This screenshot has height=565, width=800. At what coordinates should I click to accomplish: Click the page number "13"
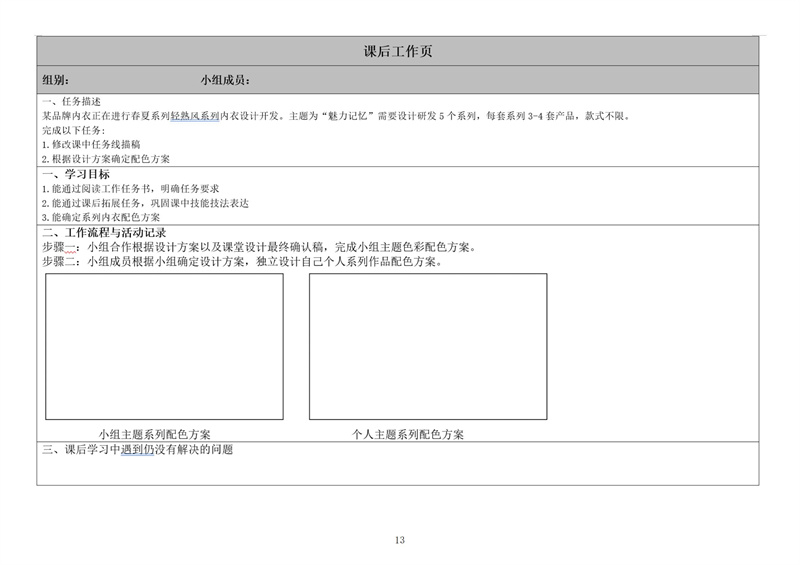point(400,539)
